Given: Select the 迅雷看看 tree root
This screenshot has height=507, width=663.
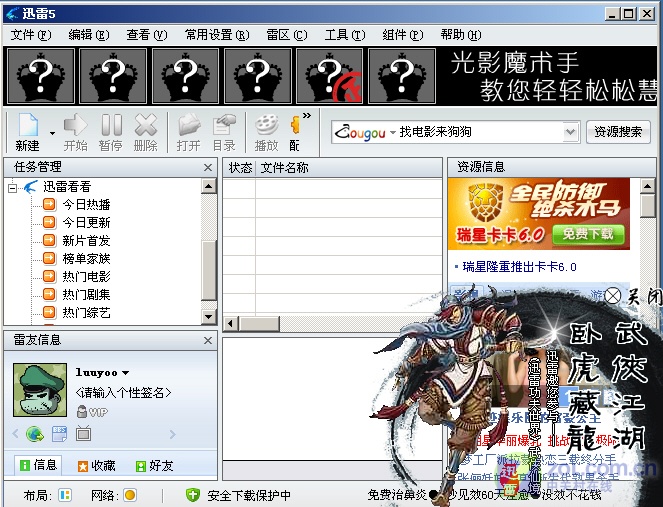Looking at the screenshot, I should [67, 186].
